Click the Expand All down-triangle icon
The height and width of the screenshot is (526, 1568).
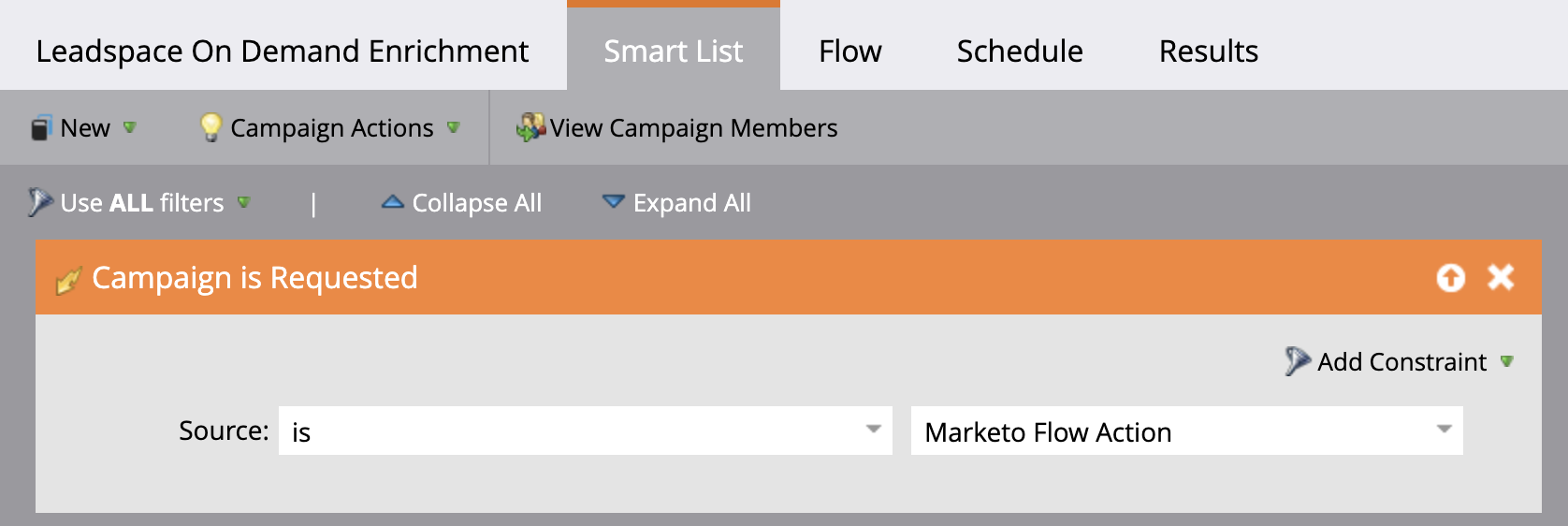[x=613, y=201]
